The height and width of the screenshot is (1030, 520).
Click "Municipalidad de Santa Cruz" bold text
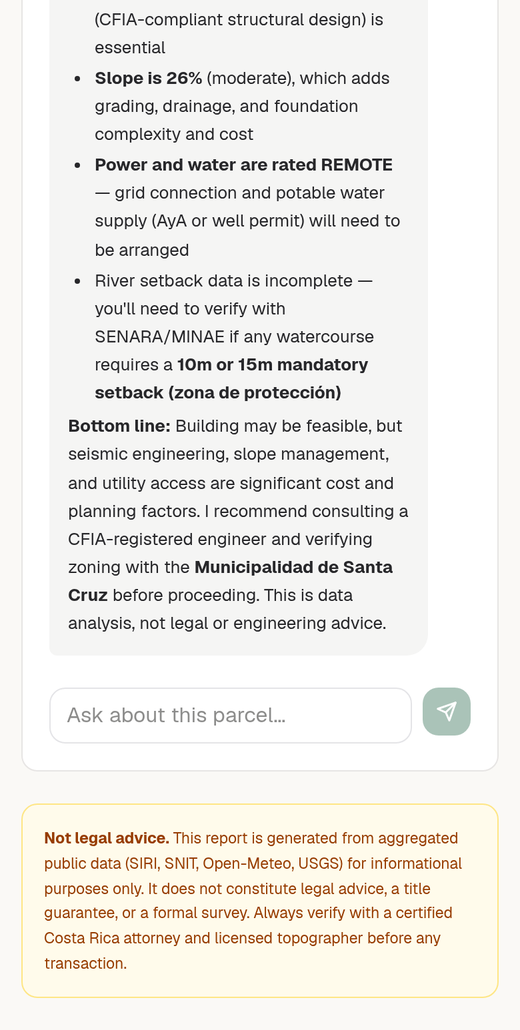tap(230, 581)
